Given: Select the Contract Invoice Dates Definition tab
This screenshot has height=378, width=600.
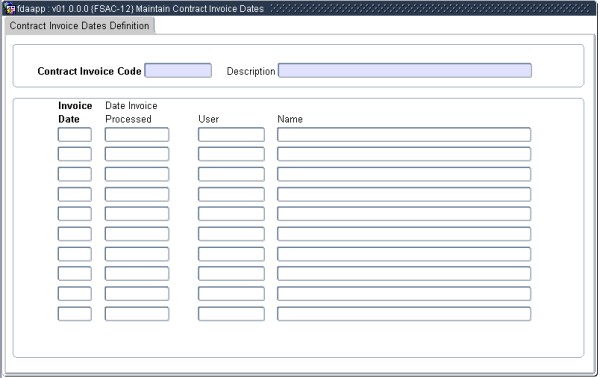Looking at the screenshot, I should click(x=80, y=26).
